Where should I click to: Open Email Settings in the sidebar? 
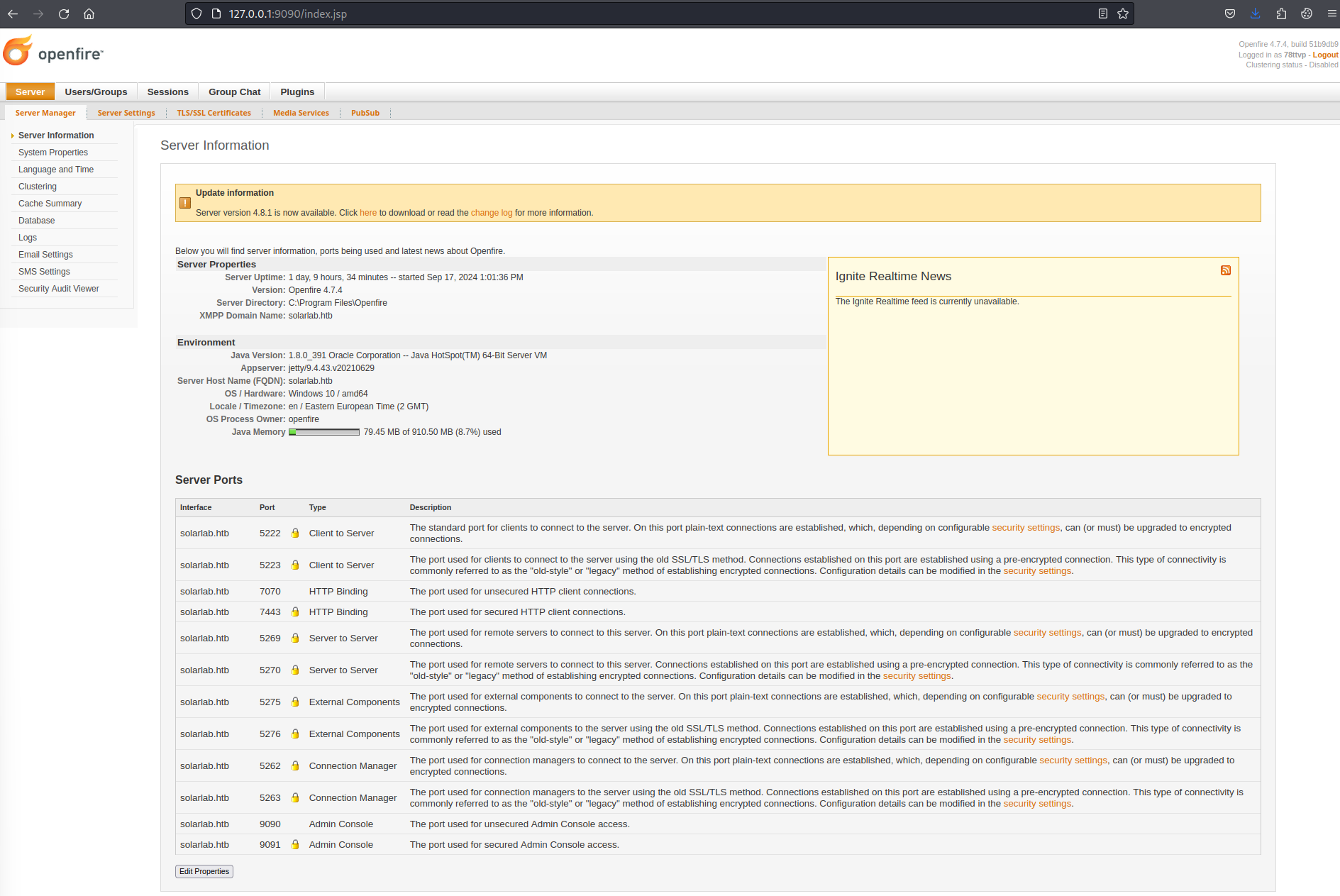(45, 255)
